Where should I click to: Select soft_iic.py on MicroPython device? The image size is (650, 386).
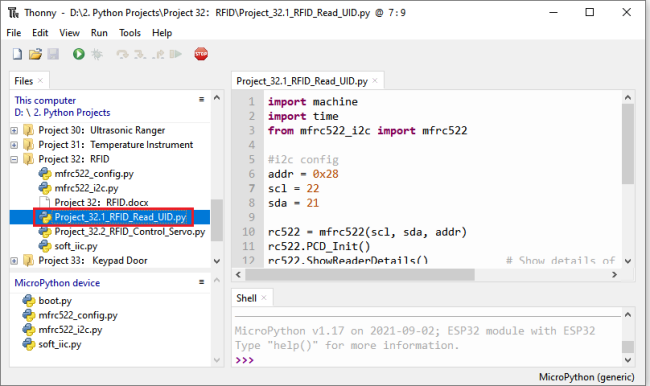[x=60, y=344]
